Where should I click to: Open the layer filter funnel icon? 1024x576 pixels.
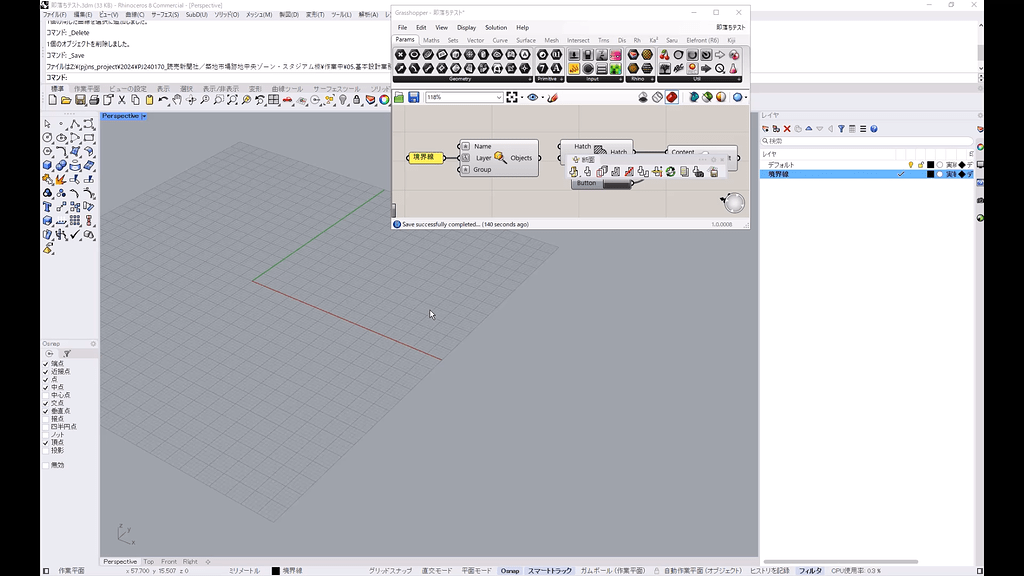(x=842, y=129)
